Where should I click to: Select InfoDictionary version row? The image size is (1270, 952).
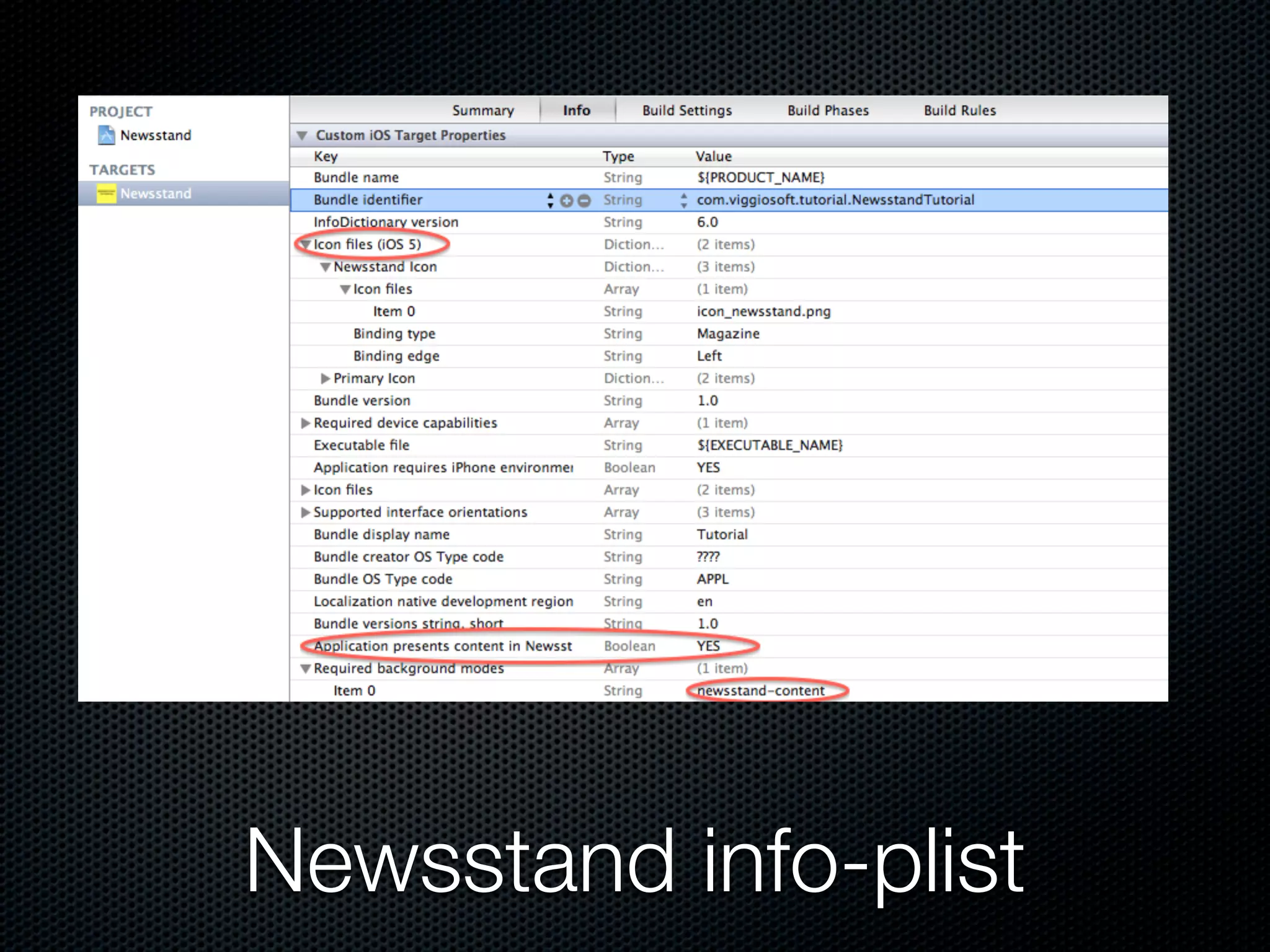(729, 223)
